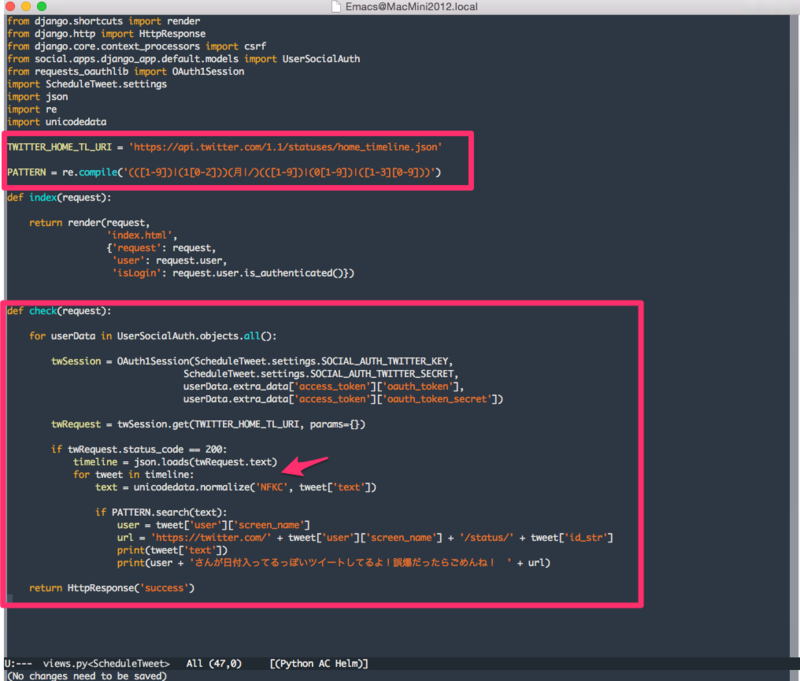Click the 'import unicodedata' line
This screenshot has width=800, height=681.
[x=57, y=122]
